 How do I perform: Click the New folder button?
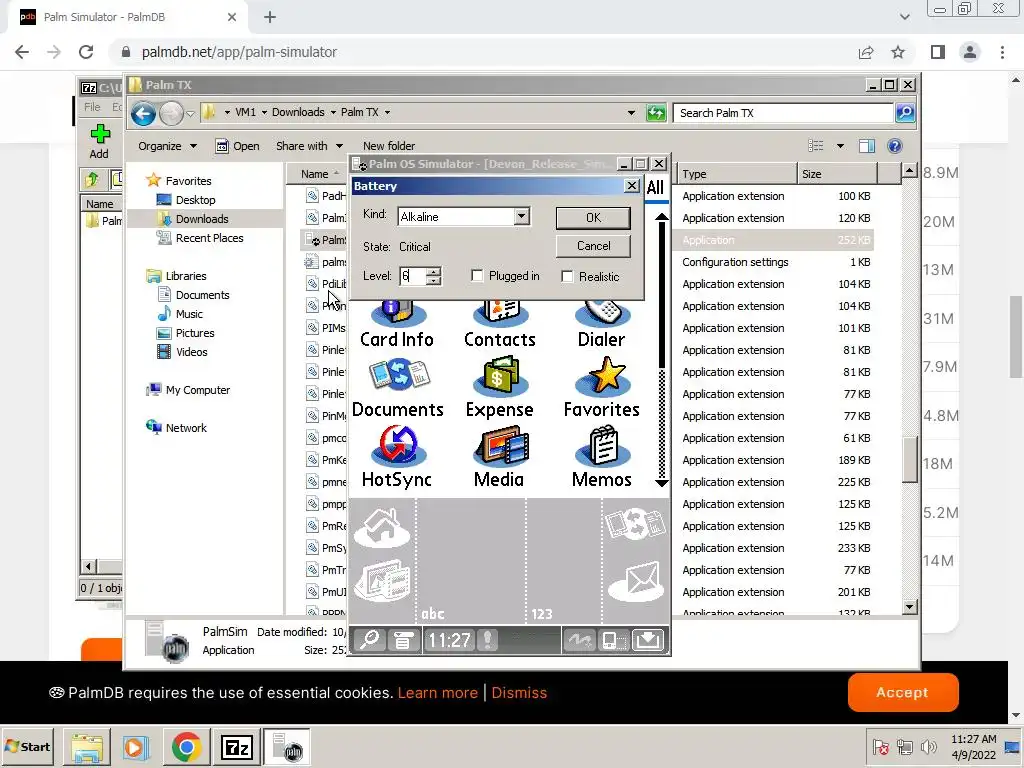tap(389, 146)
